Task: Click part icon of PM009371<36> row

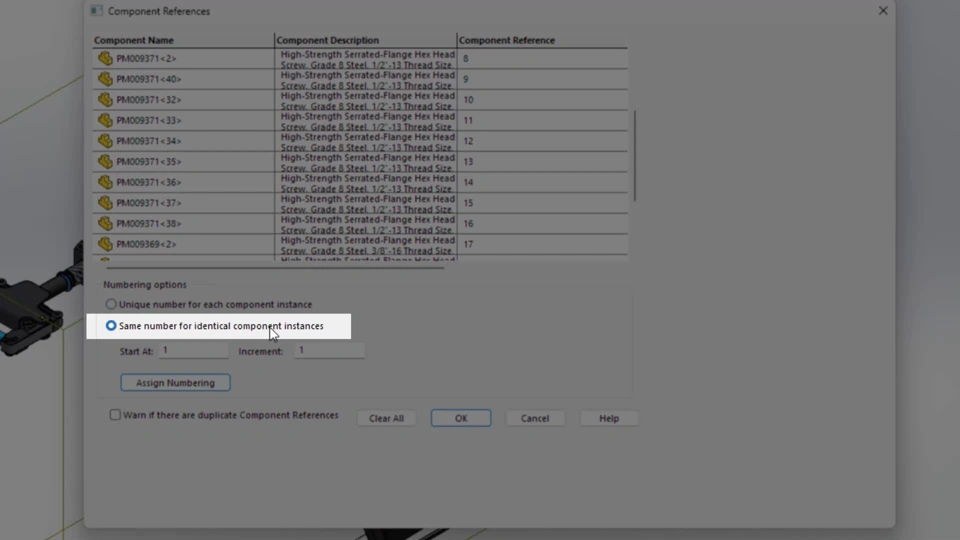Action: point(105,182)
